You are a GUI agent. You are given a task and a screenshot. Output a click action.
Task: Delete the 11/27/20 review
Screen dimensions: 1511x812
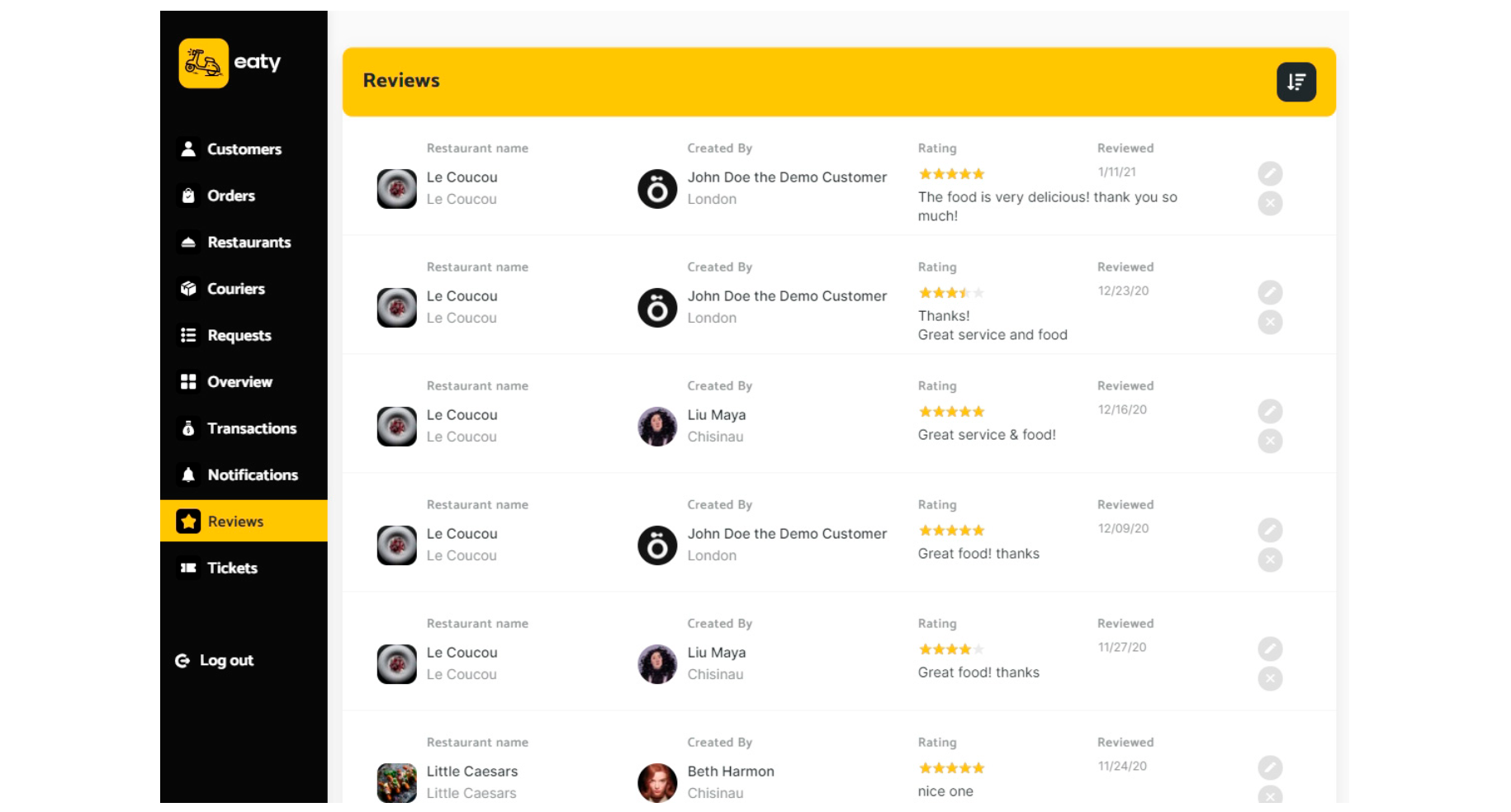1270,678
